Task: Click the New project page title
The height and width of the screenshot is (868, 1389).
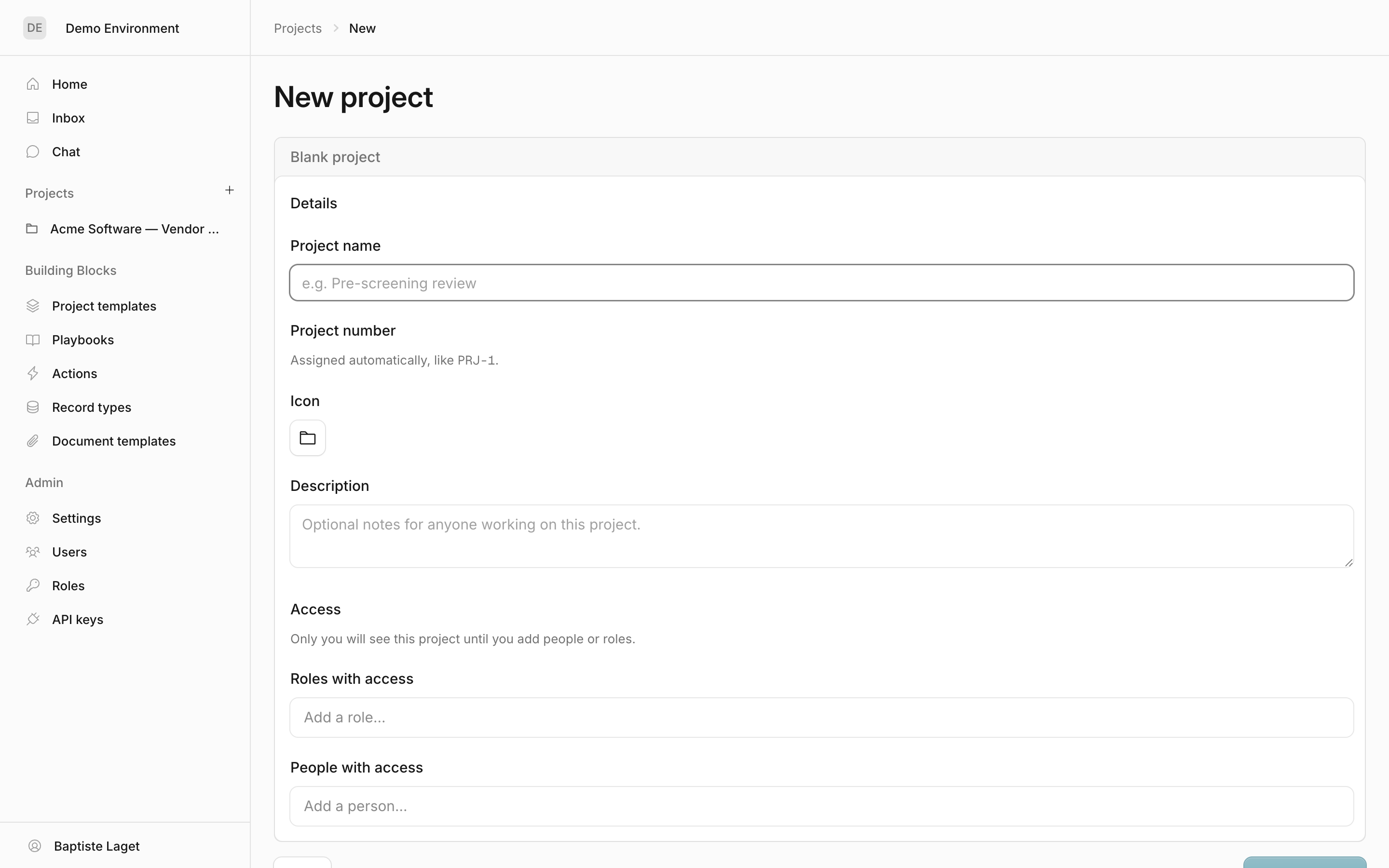Action: (354, 96)
